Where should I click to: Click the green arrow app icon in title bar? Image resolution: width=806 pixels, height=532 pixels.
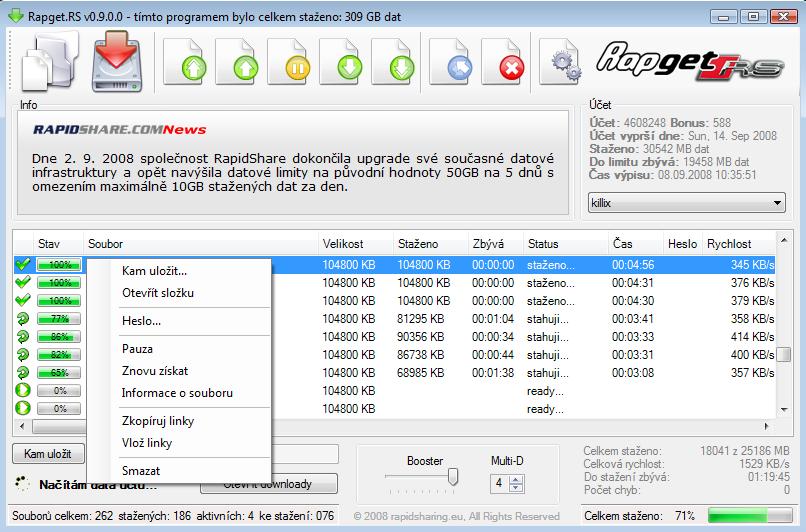(x=16, y=16)
